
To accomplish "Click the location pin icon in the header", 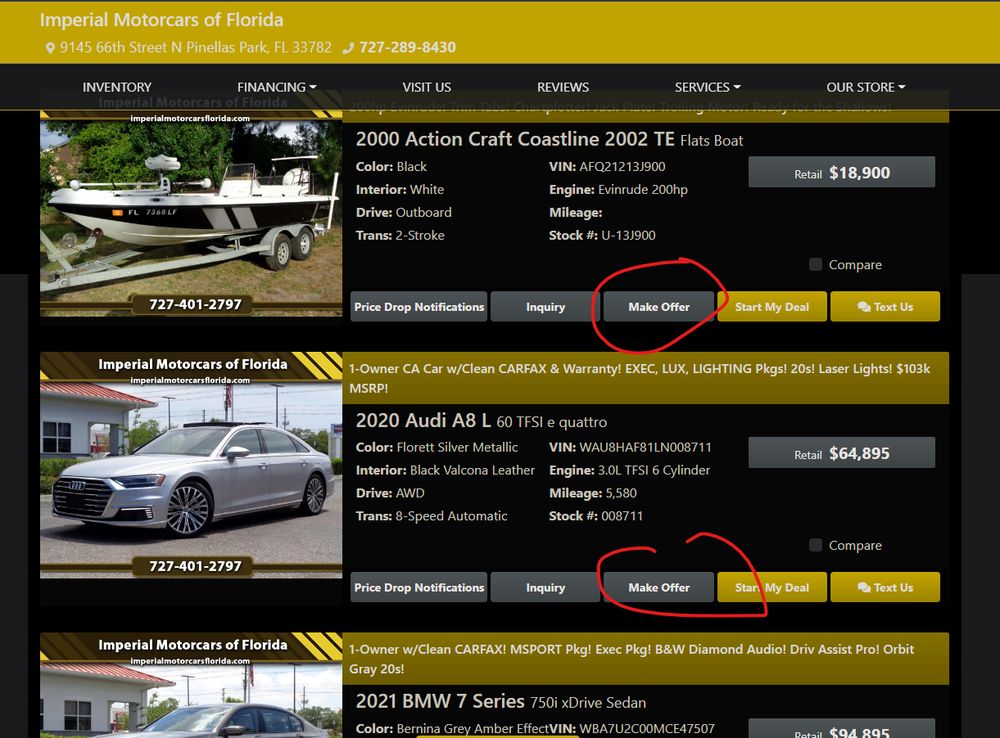I will tap(49, 46).
